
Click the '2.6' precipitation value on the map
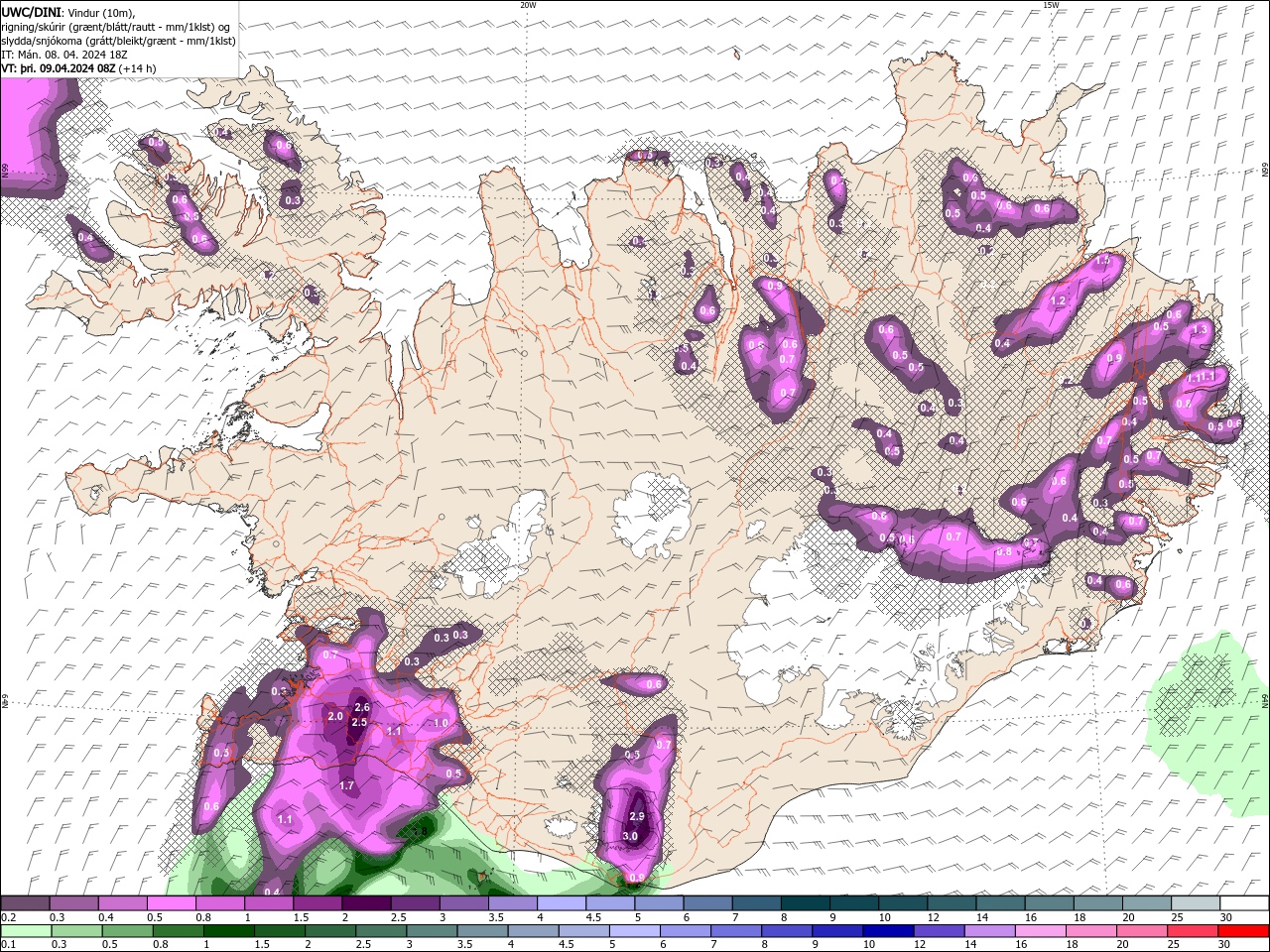[x=362, y=708]
